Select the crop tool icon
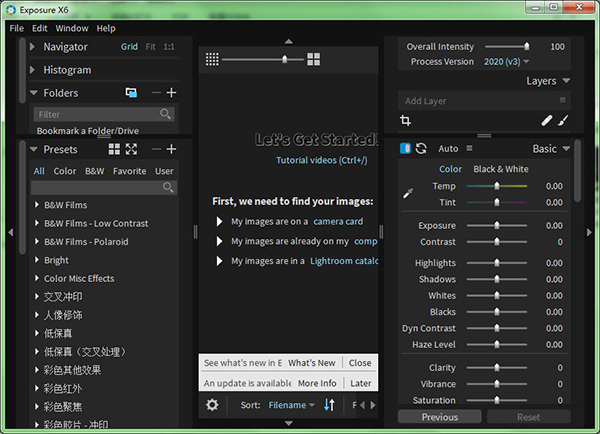The image size is (600, 434). (405, 121)
